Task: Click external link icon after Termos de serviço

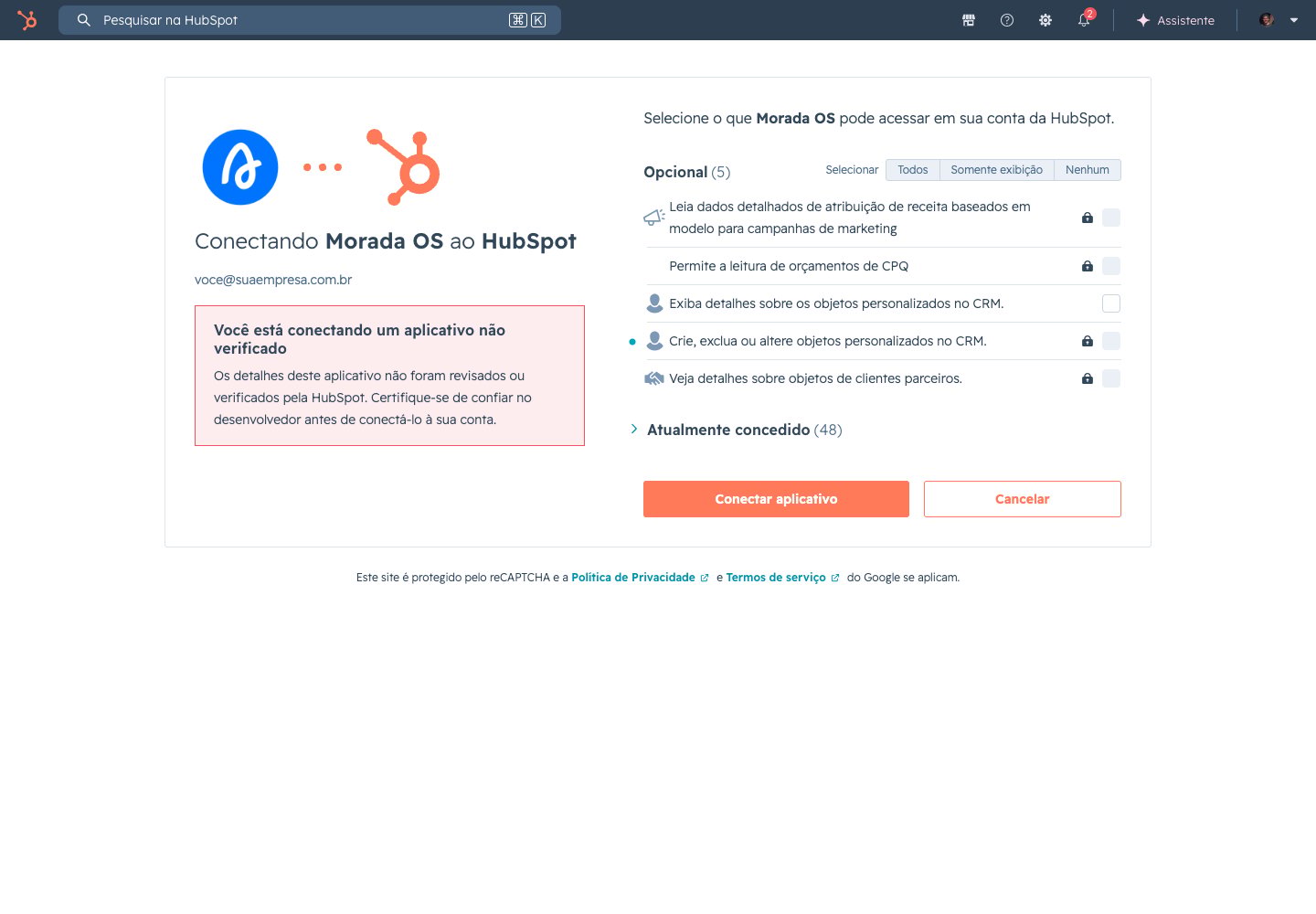Action: tap(835, 578)
